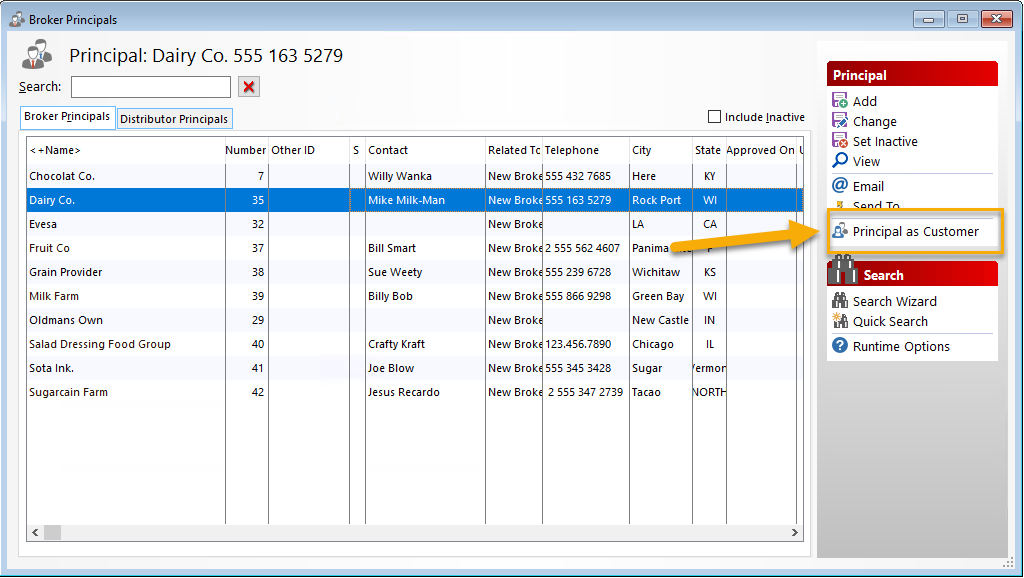Click the horizontal scrollbar thumb
Viewport: 1024px width, 578px height.
point(52,532)
